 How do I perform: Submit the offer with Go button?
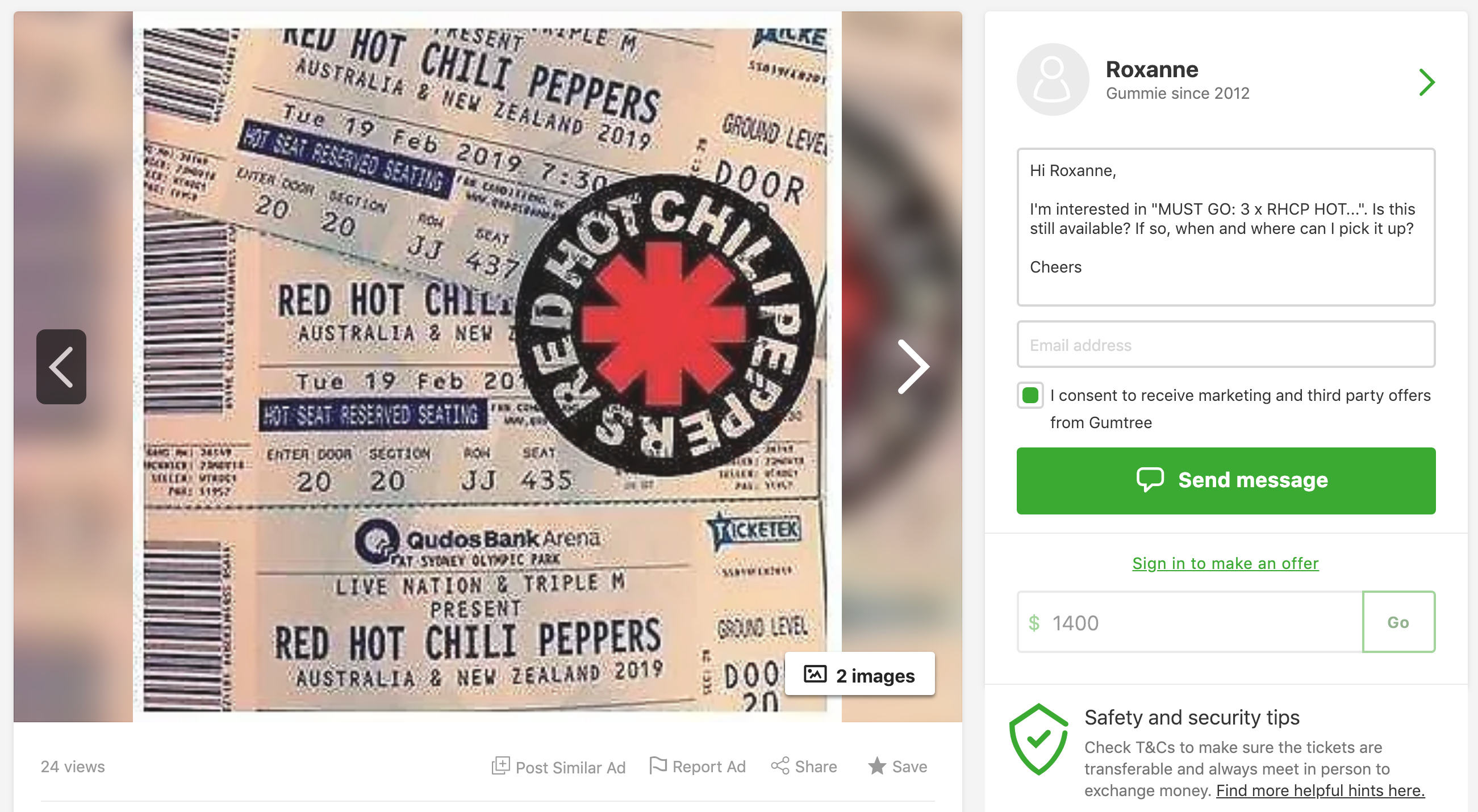(1398, 622)
